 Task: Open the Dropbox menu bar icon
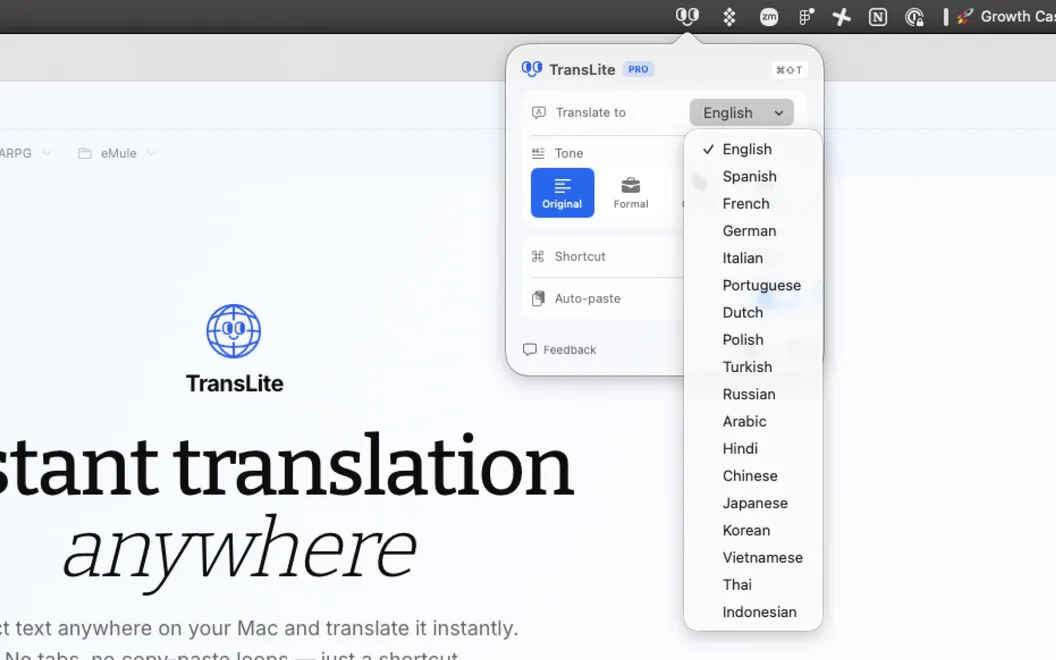coord(729,17)
